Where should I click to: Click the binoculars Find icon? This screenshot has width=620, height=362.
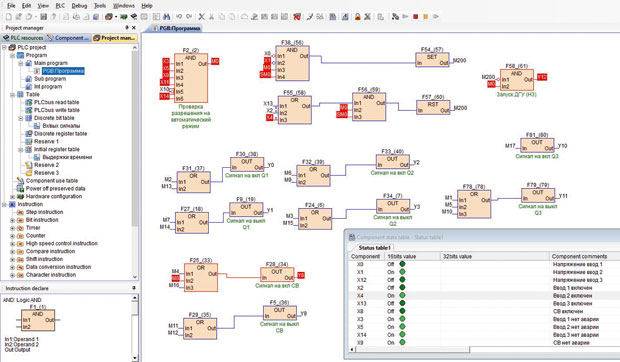click(x=166, y=17)
